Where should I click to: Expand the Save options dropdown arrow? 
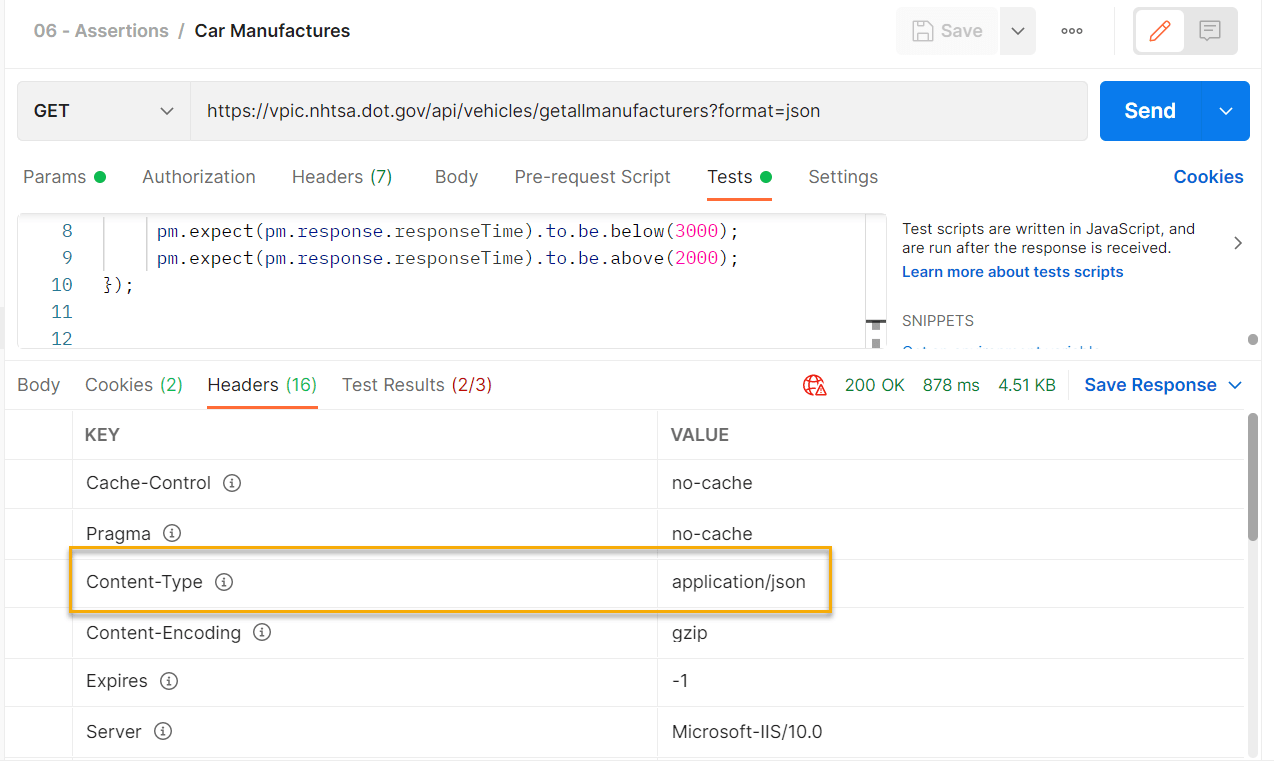point(1018,31)
